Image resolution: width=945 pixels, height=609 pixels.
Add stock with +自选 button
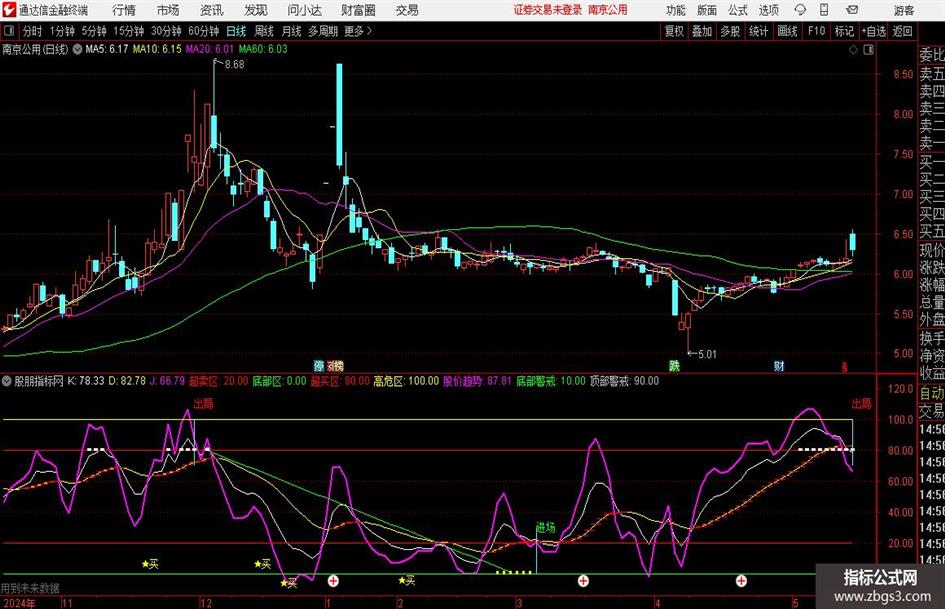(x=873, y=31)
